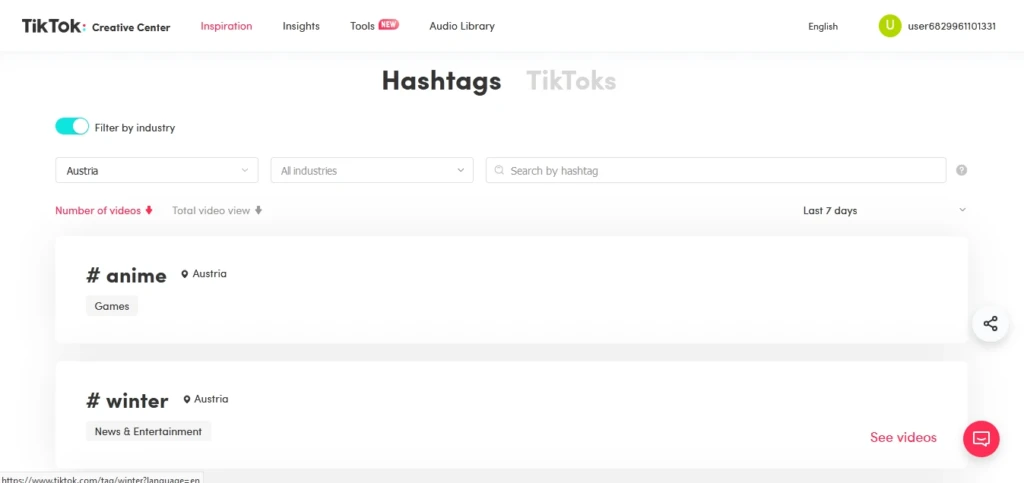Click username user6829961101331
The image size is (1024, 483).
pyautogui.click(x=952, y=27)
